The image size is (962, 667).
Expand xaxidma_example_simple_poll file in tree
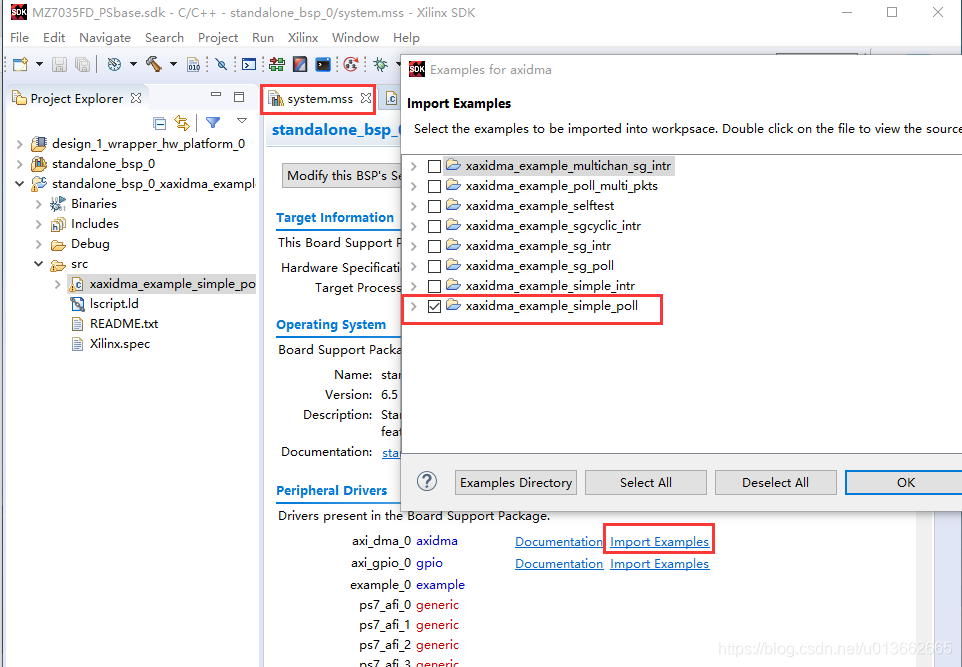pyautogui.click(x=58, y=284)
